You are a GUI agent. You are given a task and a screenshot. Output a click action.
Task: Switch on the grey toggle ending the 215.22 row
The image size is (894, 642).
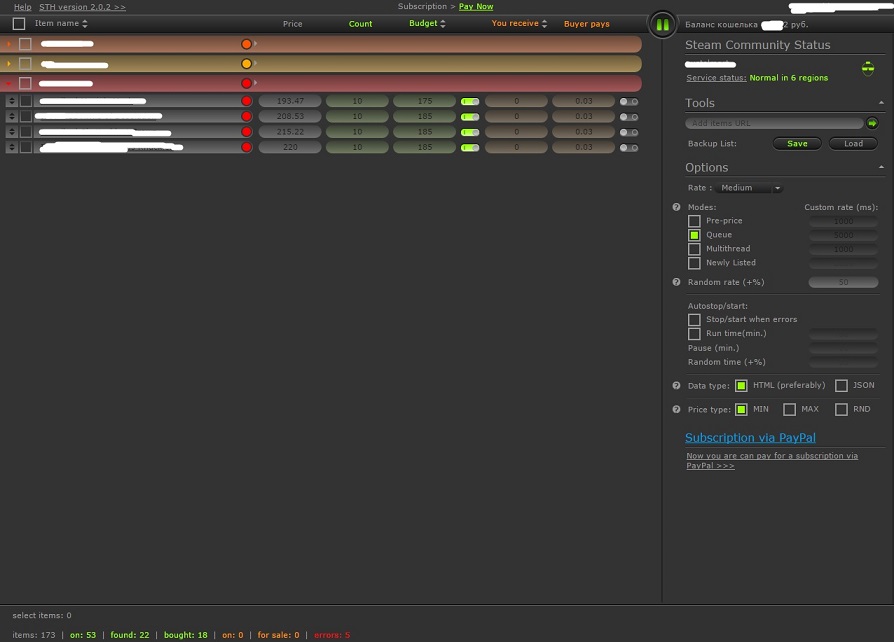[x=629, y=132]
